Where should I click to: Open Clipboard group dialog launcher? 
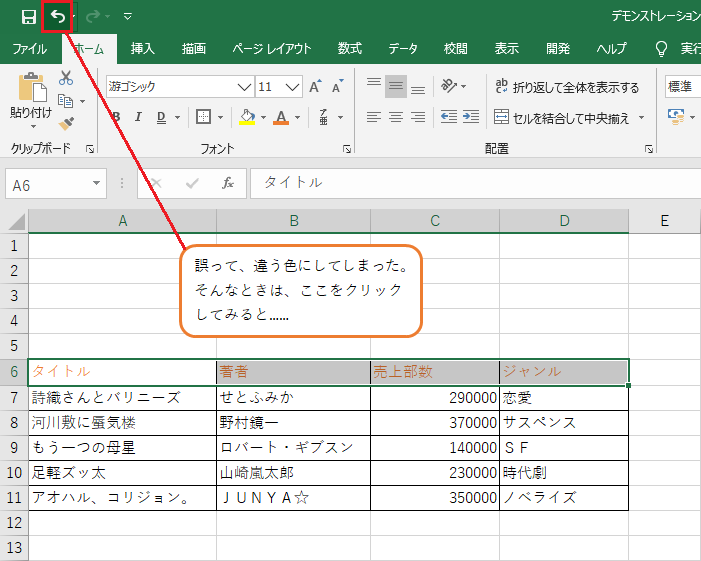[x=90, y=149]
